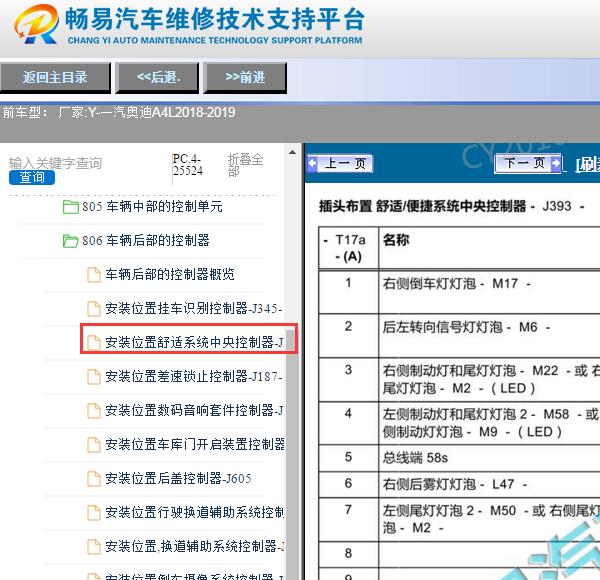Expand folder 805 车辆中部的控制单元

click(x=152, y=207)
